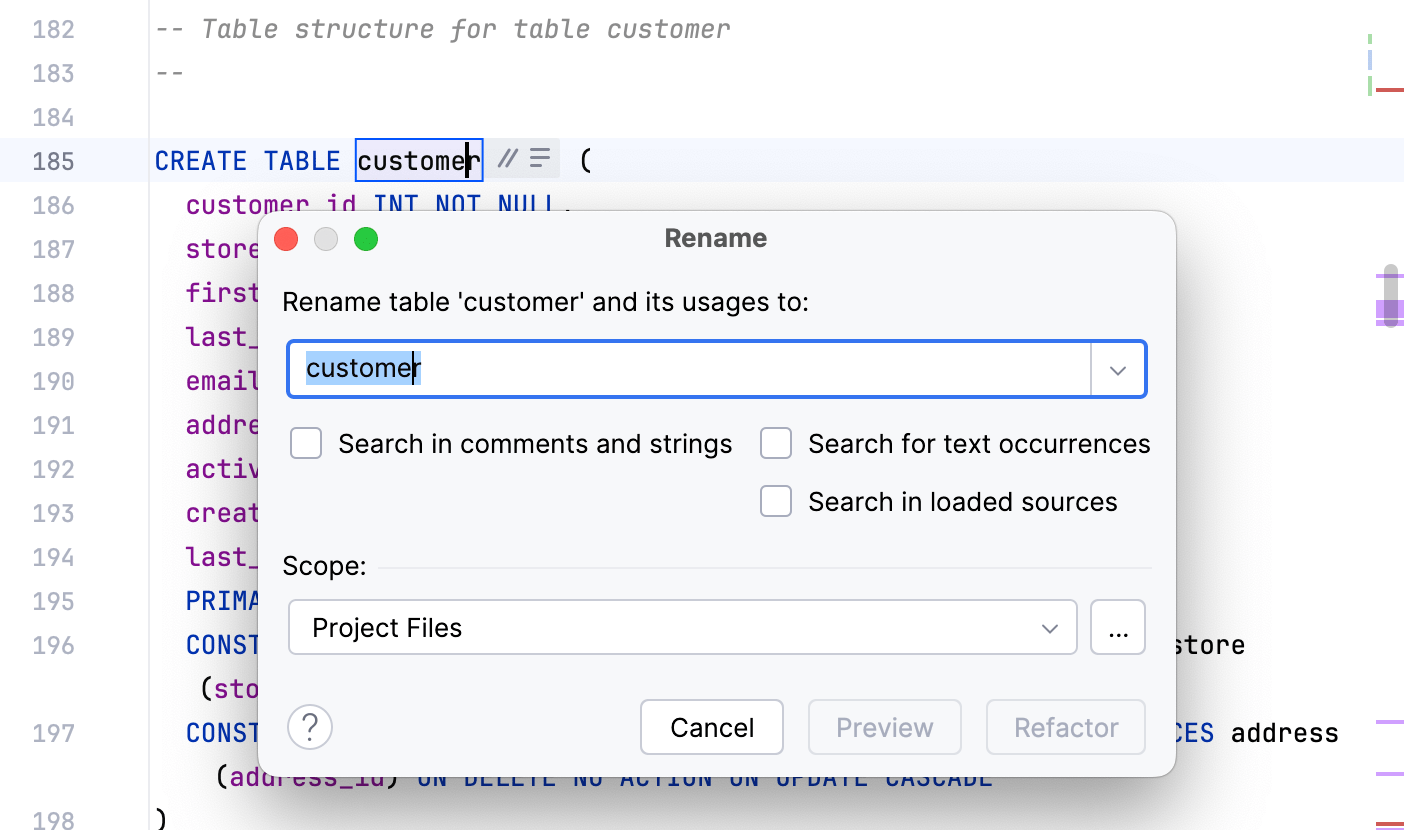Toggle 'Search in loaded sources'
This screenshot has height=830, width=1404.
pos(776,501)
